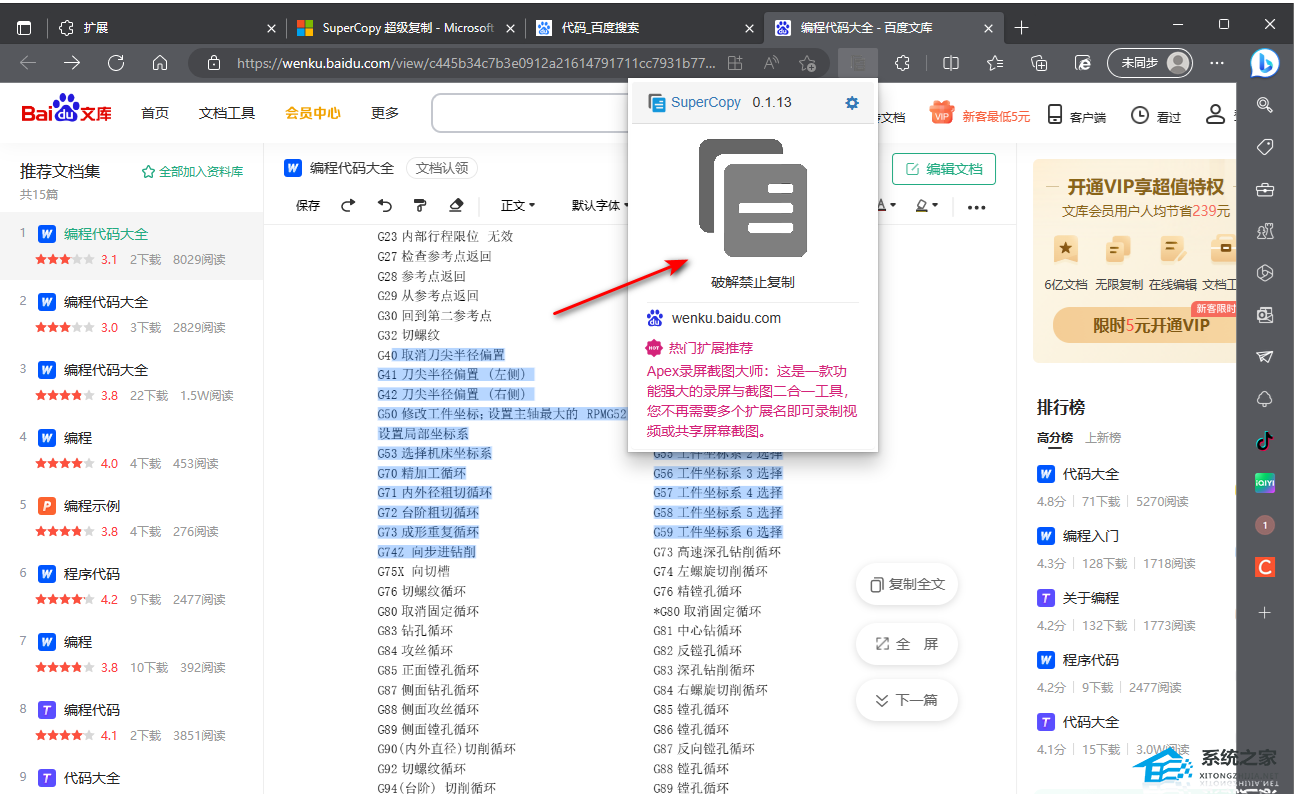Open the more options ellipsis in editor toolbar

tap(977, 207)
